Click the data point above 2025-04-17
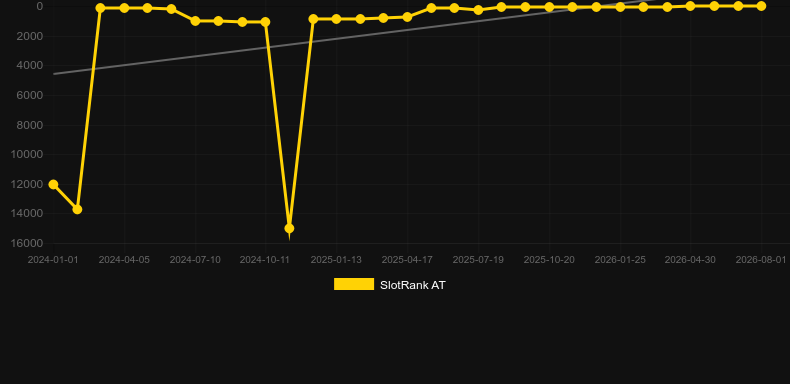 point(407,17)
